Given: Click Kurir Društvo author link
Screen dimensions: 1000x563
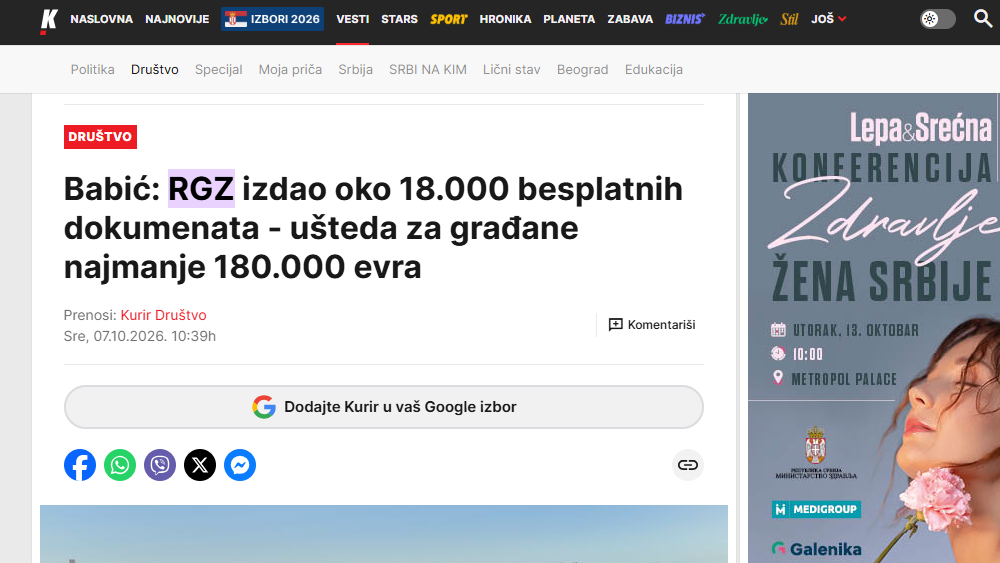Looking at the screenshot, I should pyautogui.click(x=163, y=315).
